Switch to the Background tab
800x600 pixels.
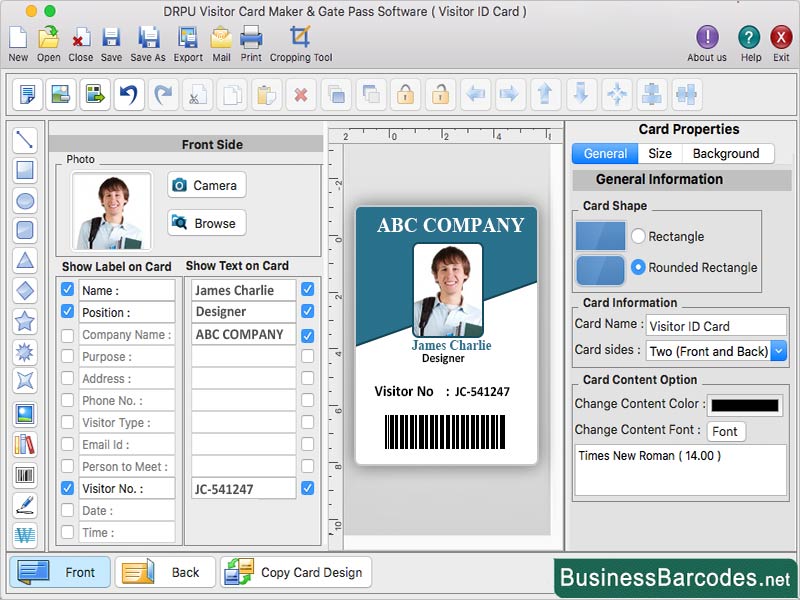(x=728, y=153)
